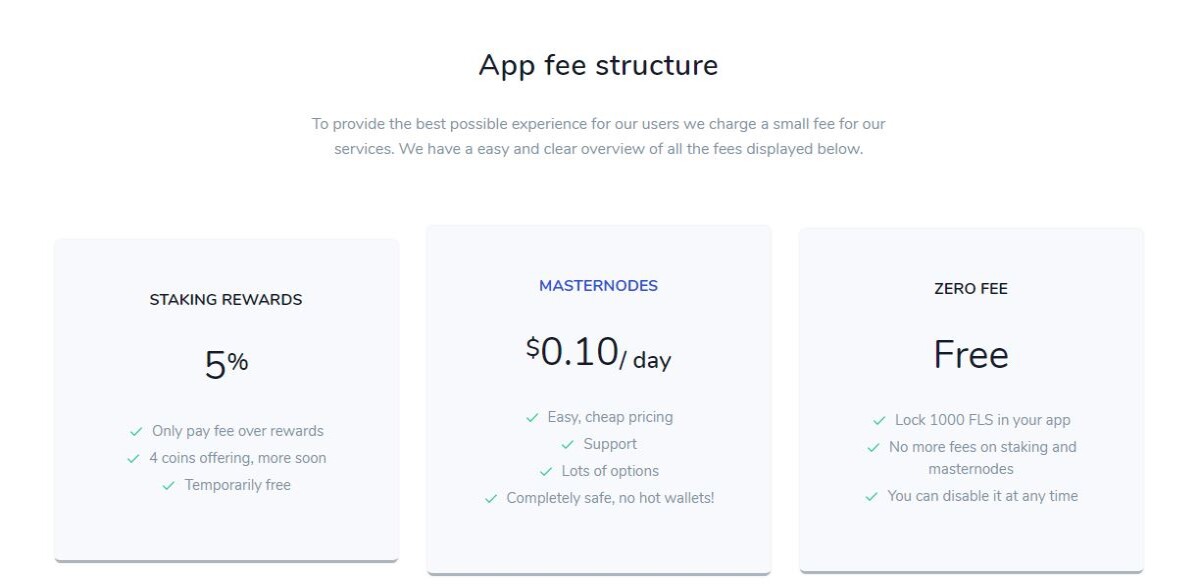Click the Free price label
This screenshot has width=1200, height=584.
(971, 355)
